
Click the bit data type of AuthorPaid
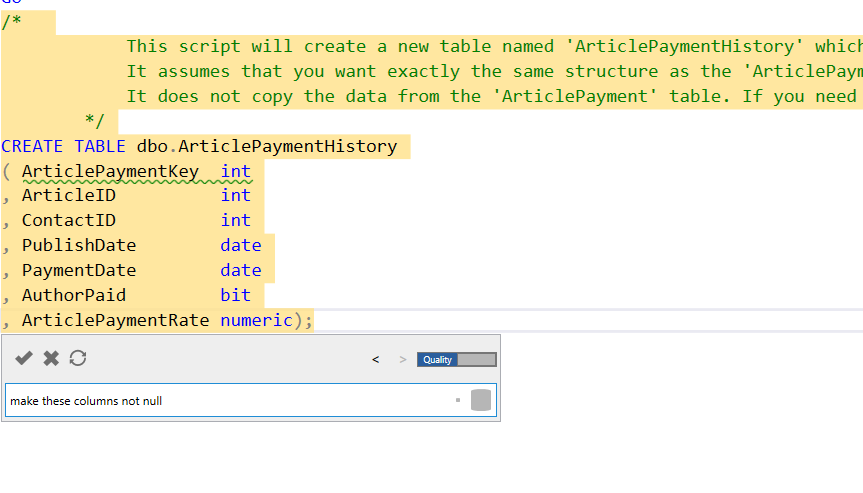coord(235,296)
